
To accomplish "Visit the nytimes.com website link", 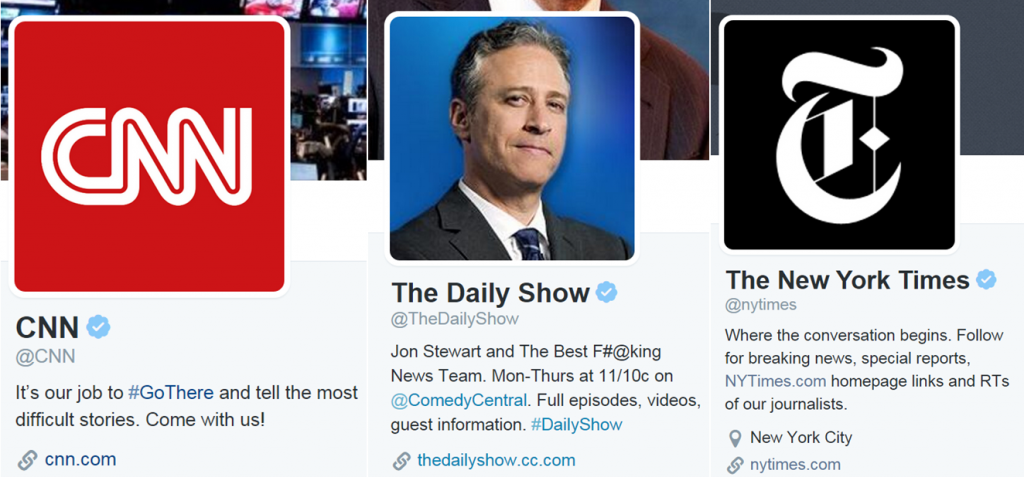I will [x=795, y=465].
